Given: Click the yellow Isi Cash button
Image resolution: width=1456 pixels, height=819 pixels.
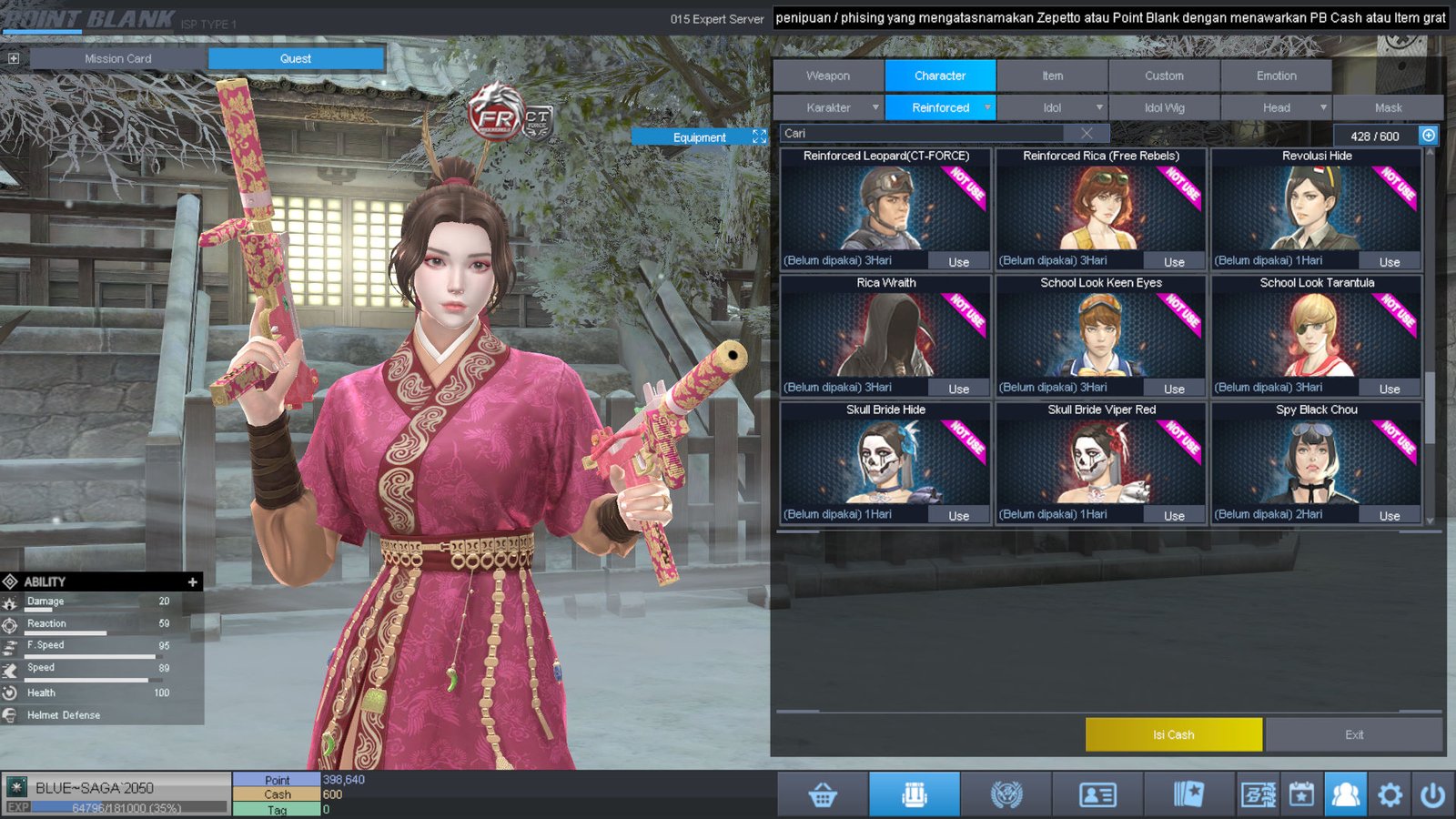Looking at the screenshot, I should click(1173, 734).
